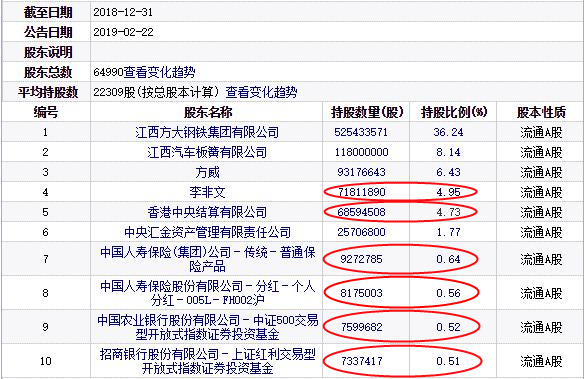
Task: Select the 2018-12-31 date value
Action: click(123, 12)
